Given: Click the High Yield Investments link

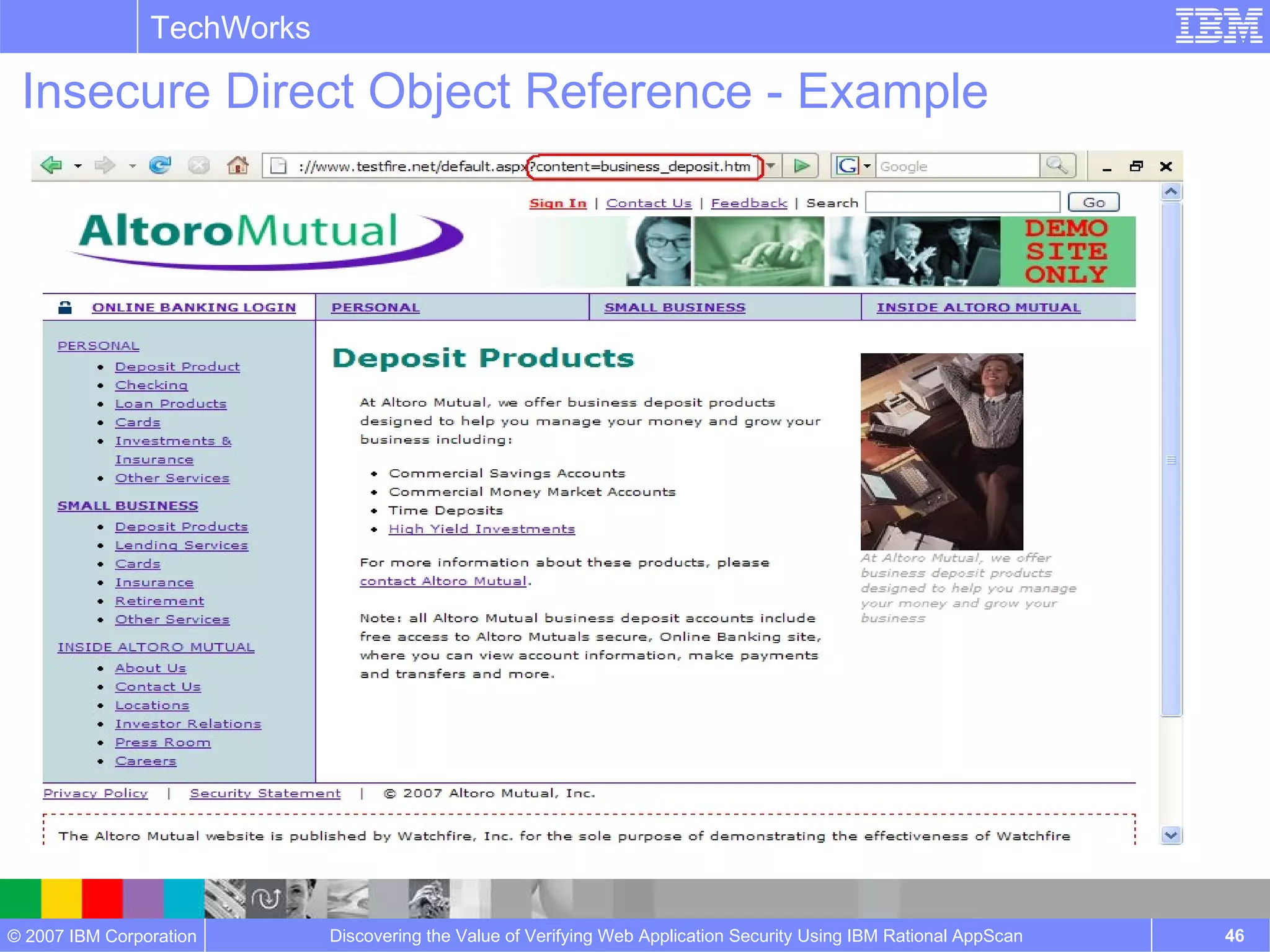Looking at the screenshot, I should click(482, 529).
